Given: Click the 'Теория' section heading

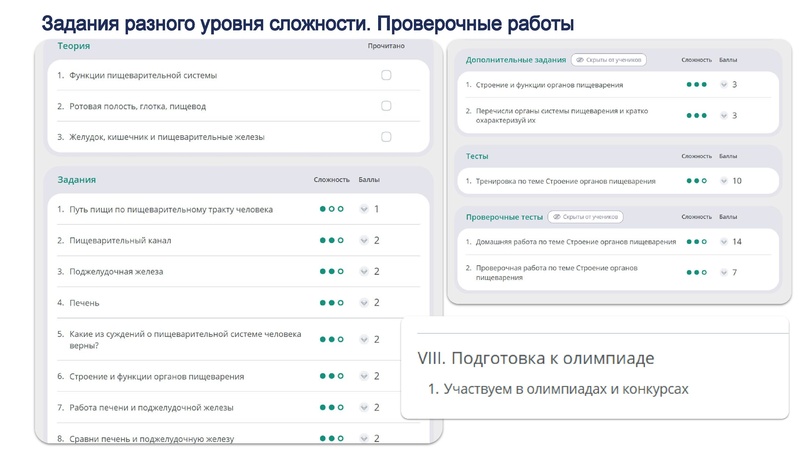Looking at the screenshot, I should 73,46.
